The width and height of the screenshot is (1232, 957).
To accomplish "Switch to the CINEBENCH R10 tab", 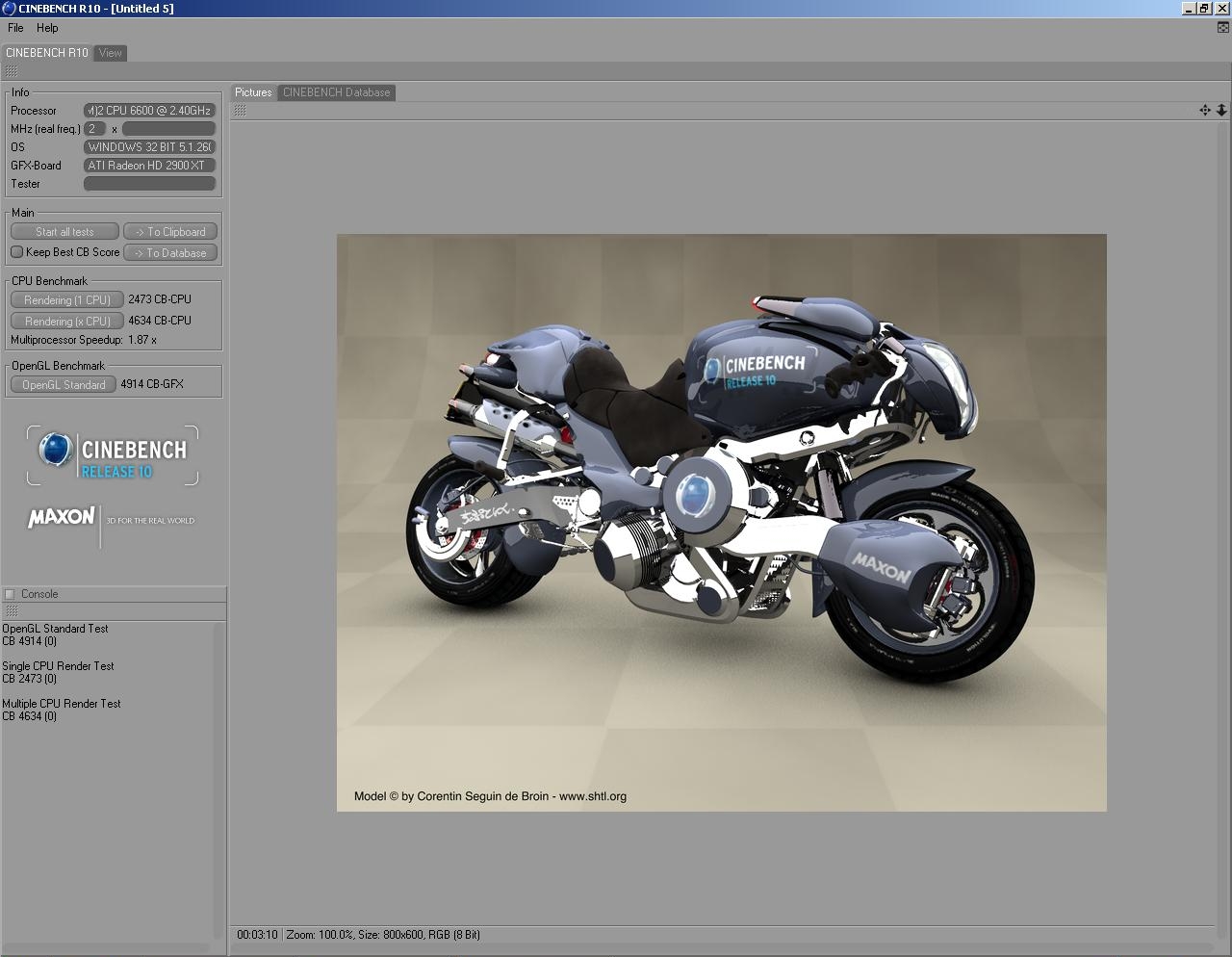I will (46, 53).
